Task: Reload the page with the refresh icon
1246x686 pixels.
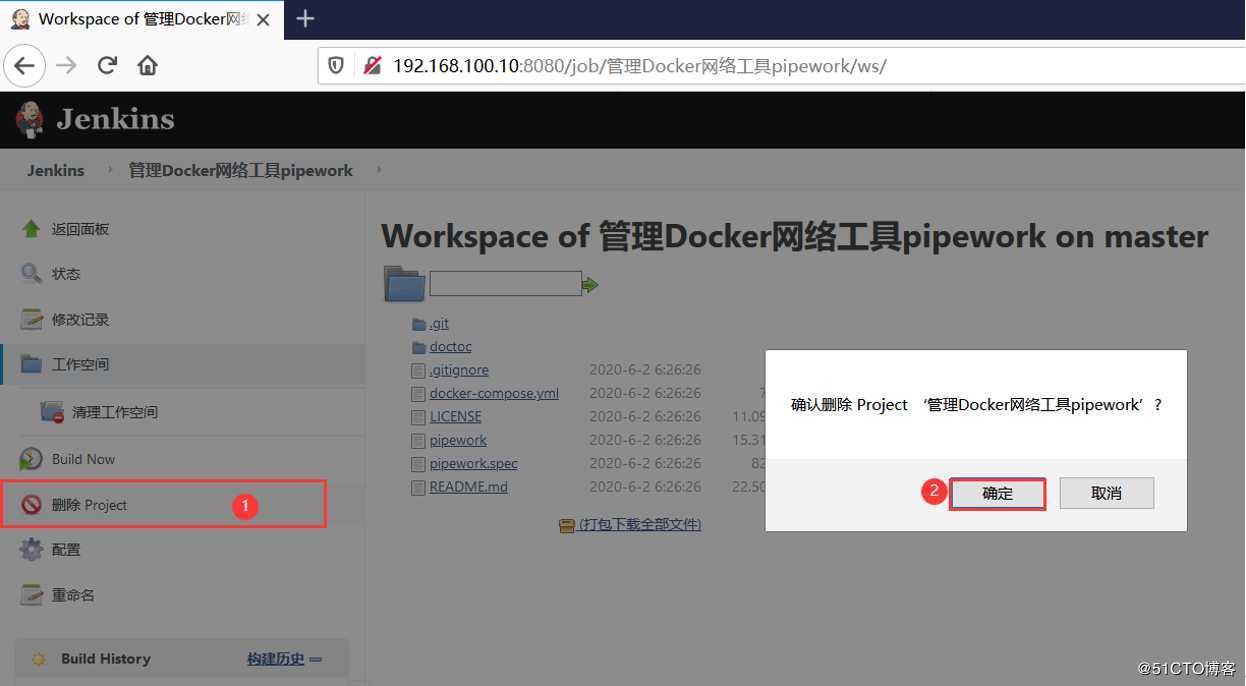Action: [x=107, y=66]
